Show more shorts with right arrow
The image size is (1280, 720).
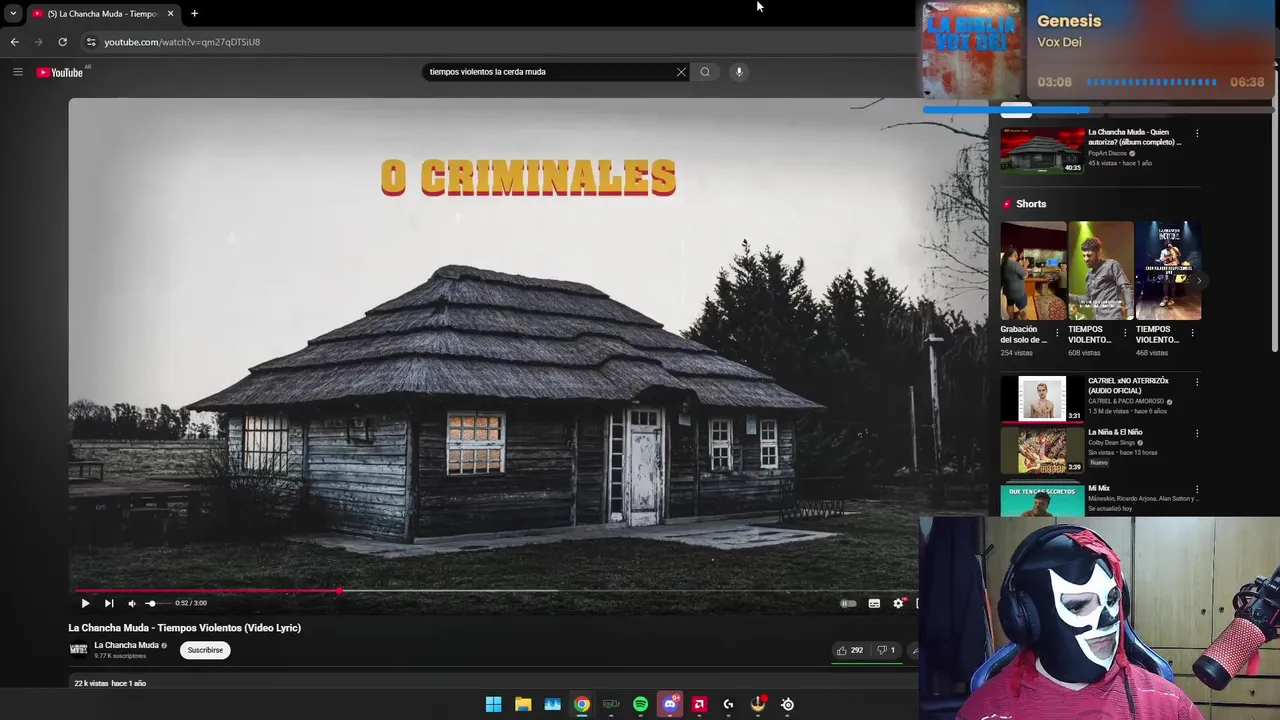click(1198, 280)
